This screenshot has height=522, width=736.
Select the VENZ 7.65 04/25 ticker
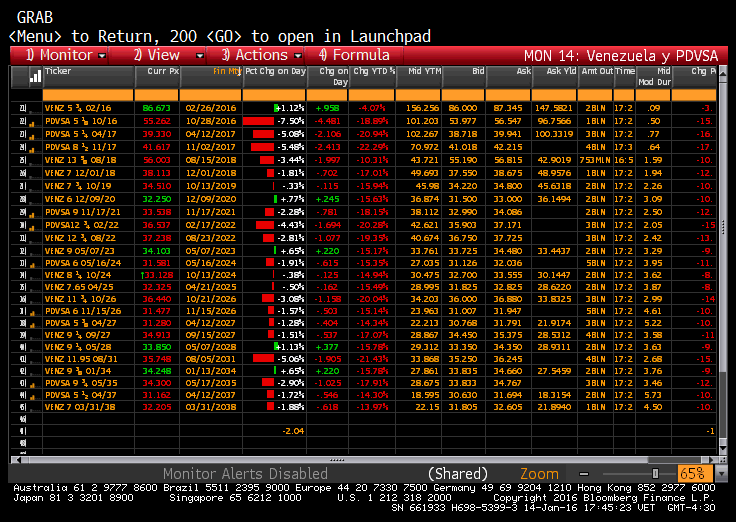point(79,287)
